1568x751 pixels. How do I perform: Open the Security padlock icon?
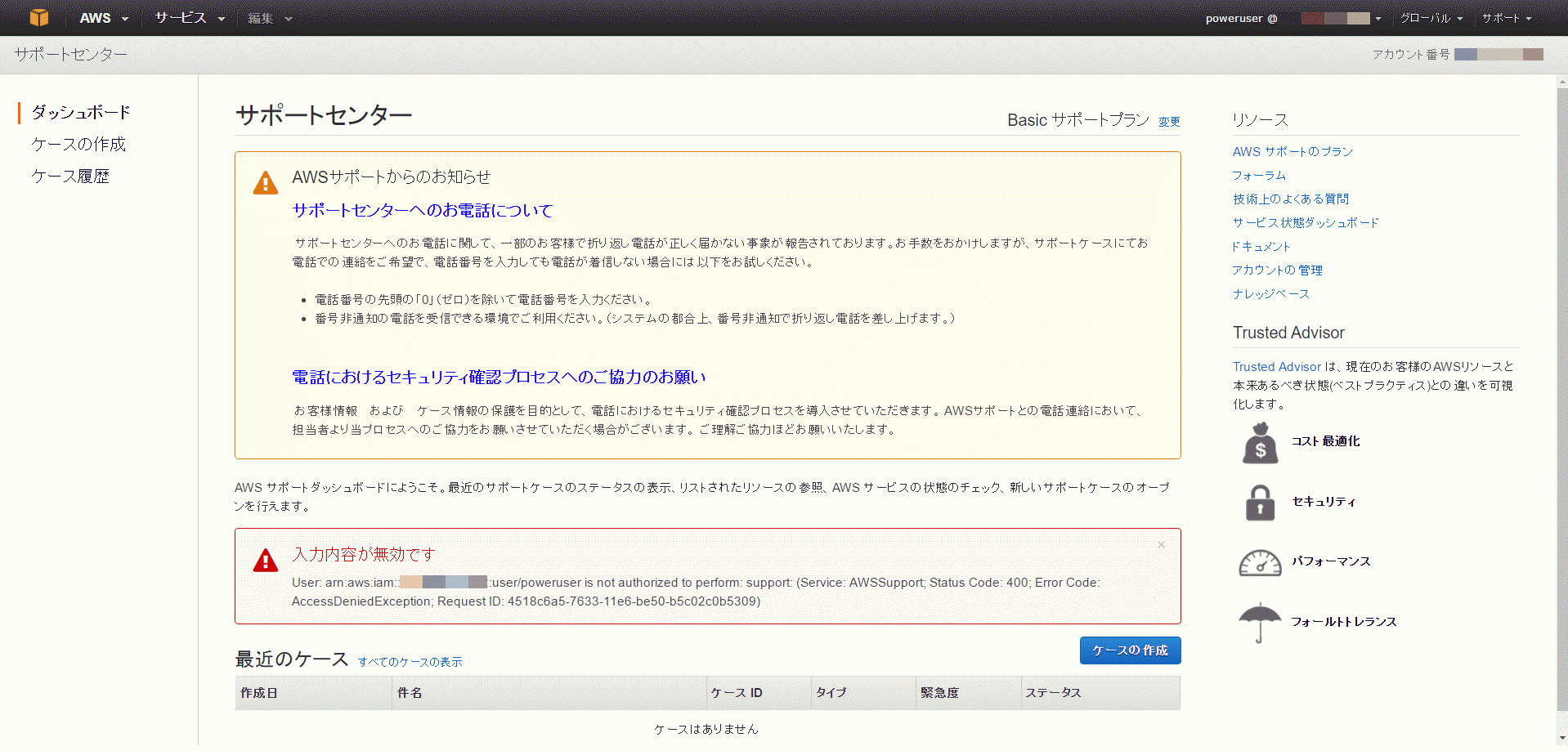pyautogui.click(x=1260, y=503)
